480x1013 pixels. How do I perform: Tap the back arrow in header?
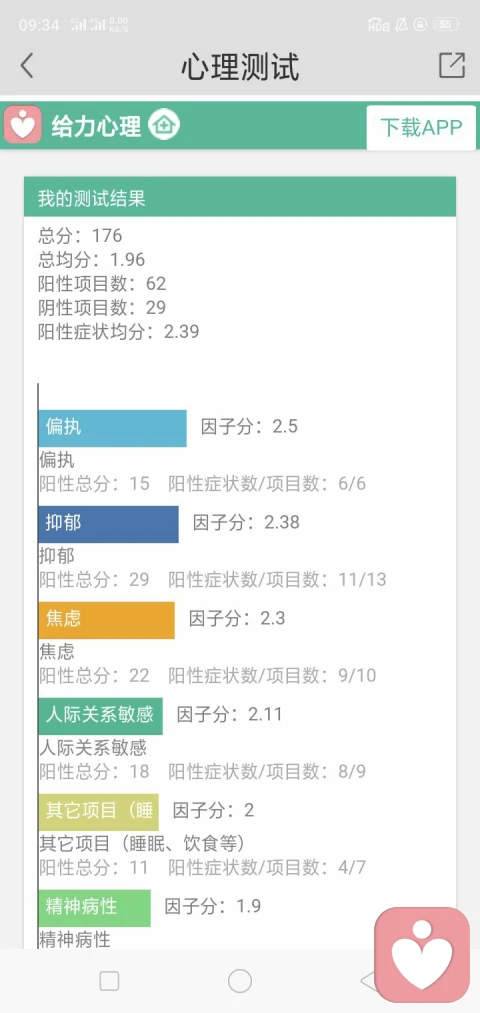tap(26, 66)
